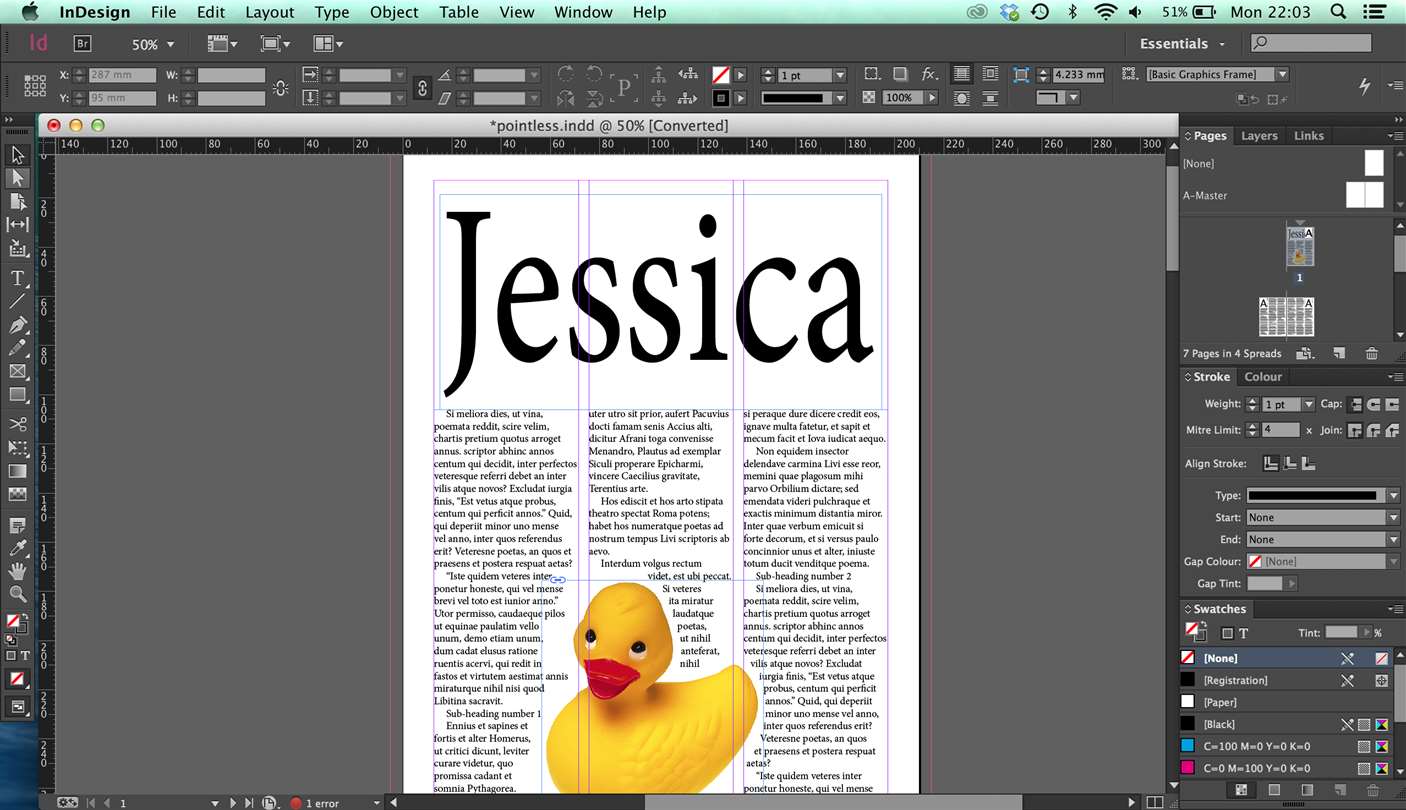
Task: Activate the Eyedropper tool
Action: coord(17,548)
